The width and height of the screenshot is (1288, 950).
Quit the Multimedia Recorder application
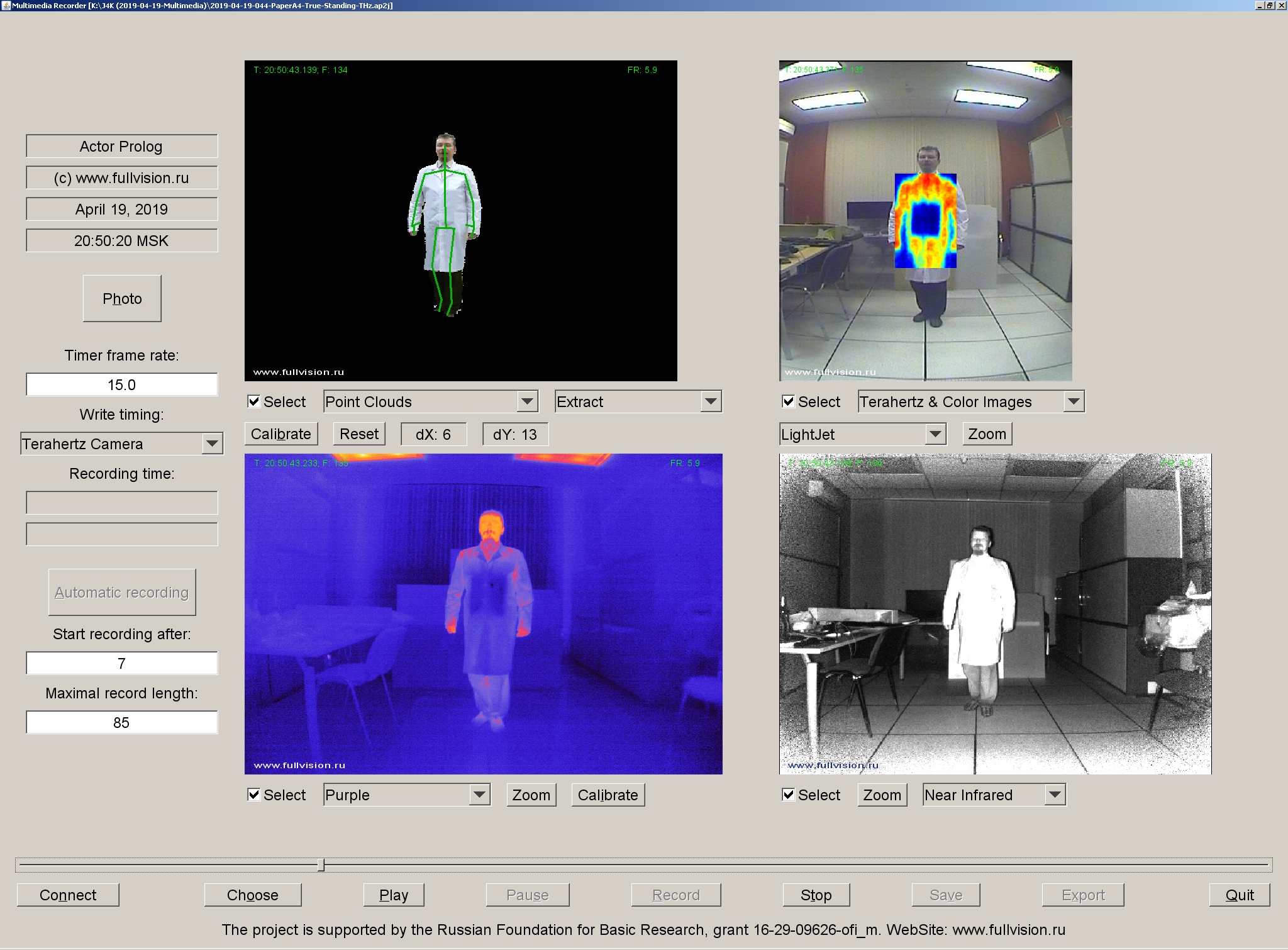1238,895
